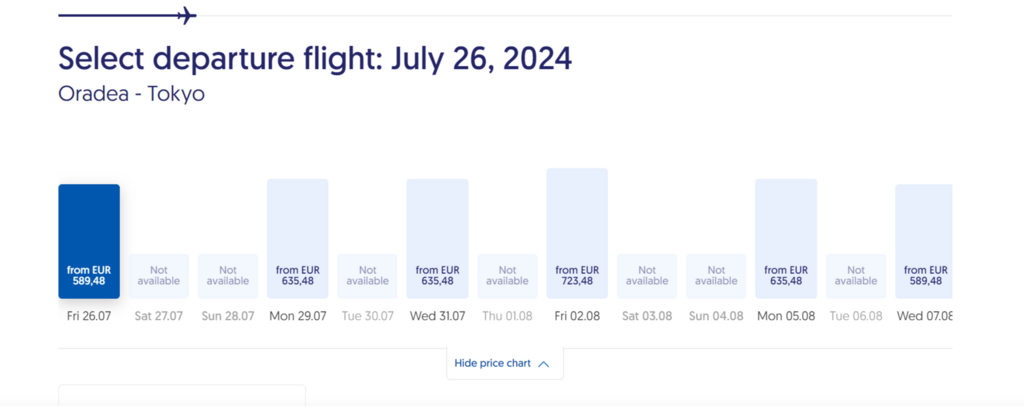Click Sun 28.07 Not available tile

point(228,276)
